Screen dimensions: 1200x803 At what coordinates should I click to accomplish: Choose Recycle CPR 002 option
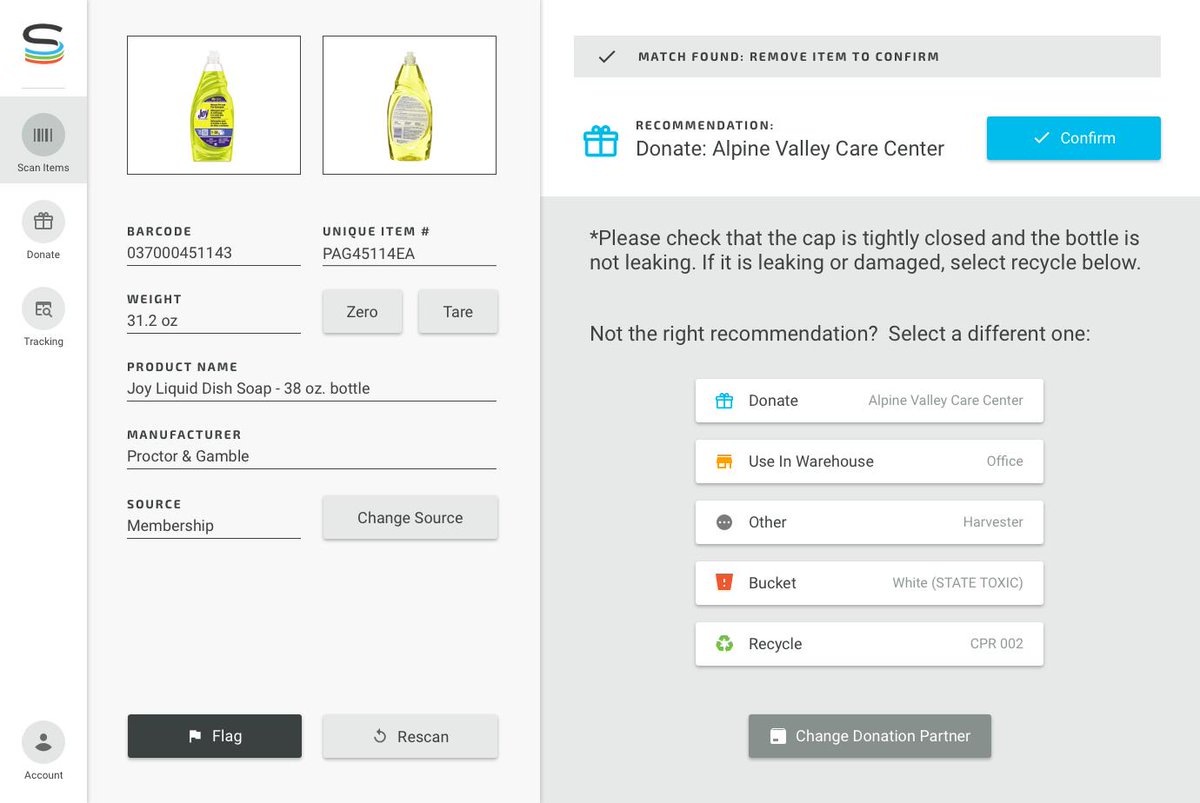869,644
